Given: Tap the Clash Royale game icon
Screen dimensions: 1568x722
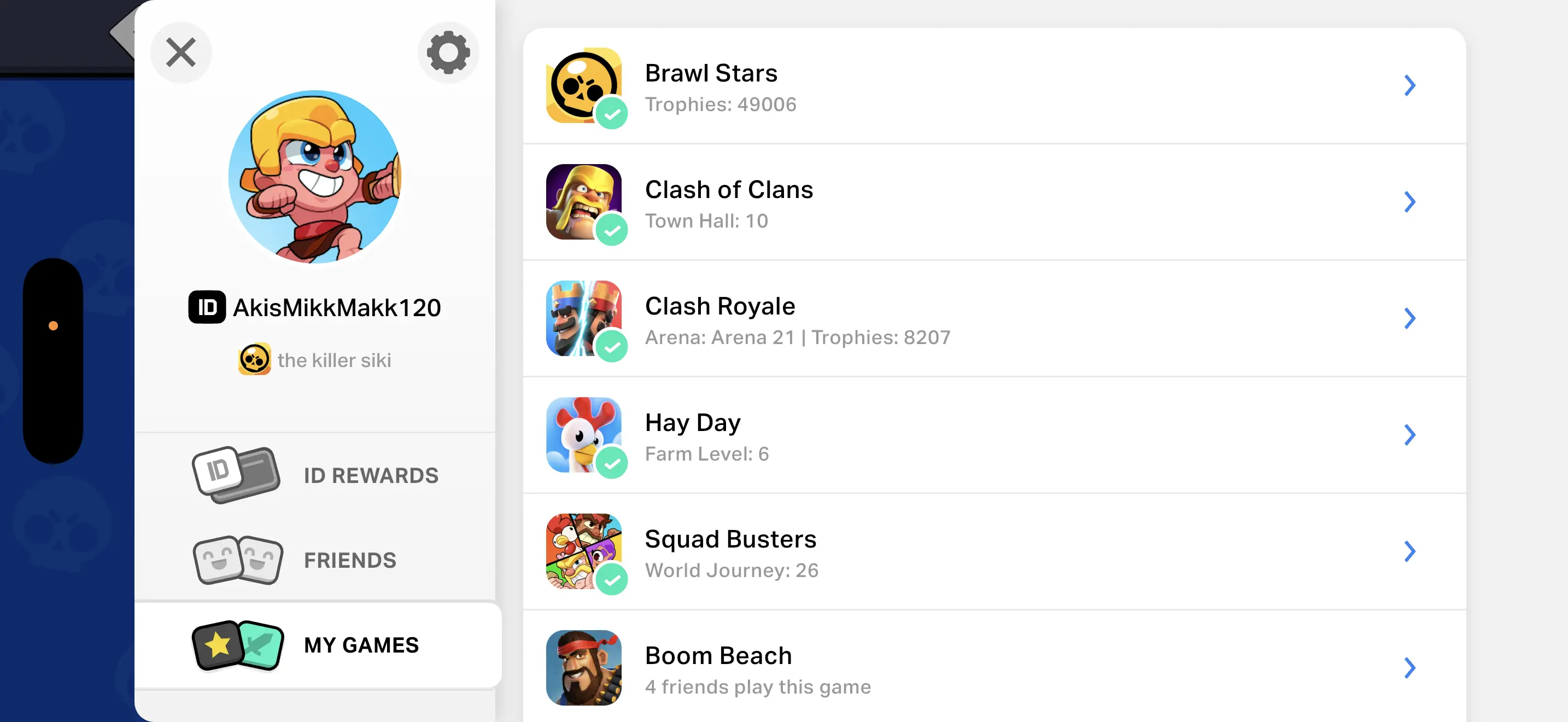Looking at the screenshot, I should point(582,317).
